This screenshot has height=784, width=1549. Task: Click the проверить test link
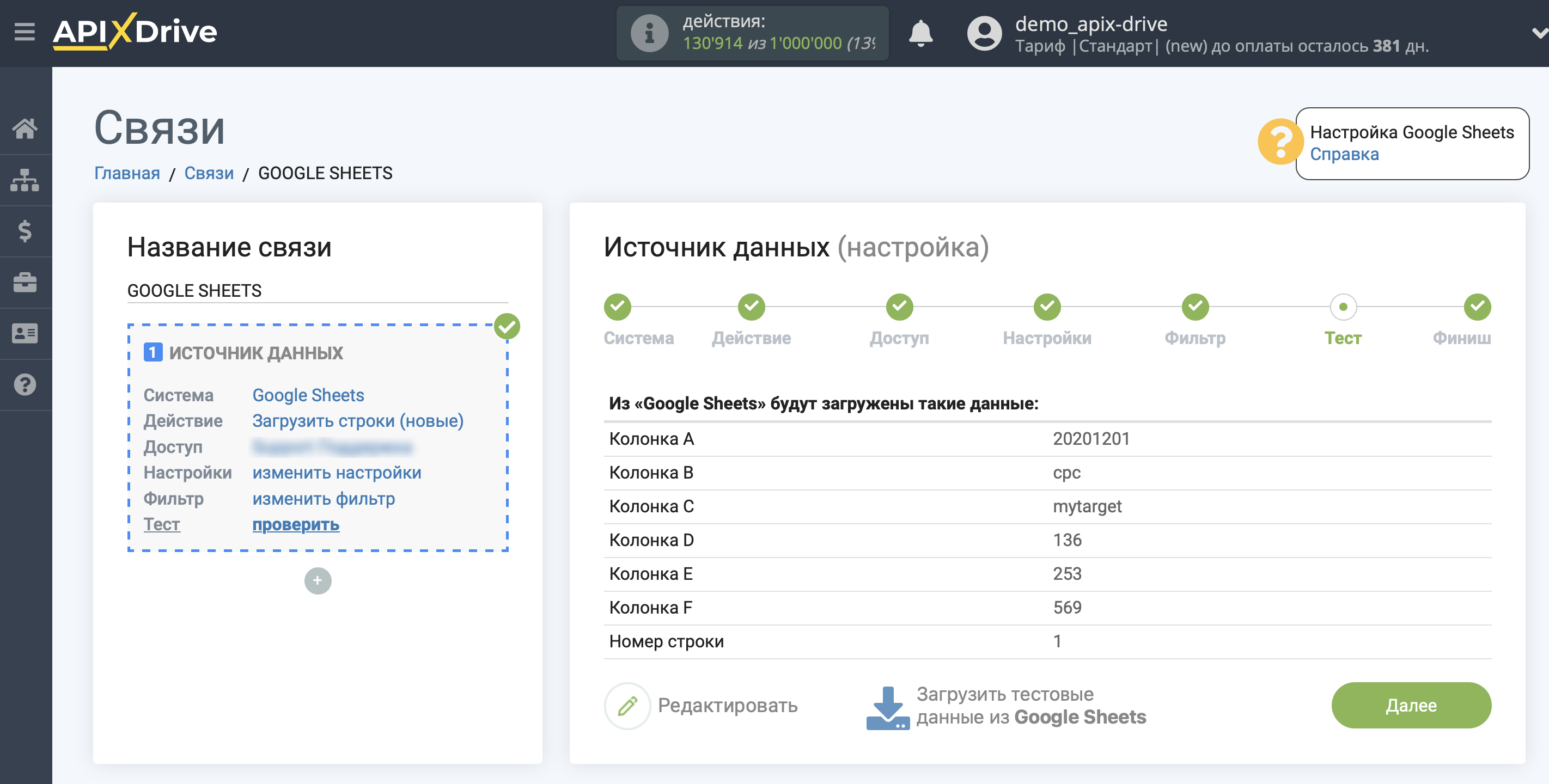tap(295, 524)
